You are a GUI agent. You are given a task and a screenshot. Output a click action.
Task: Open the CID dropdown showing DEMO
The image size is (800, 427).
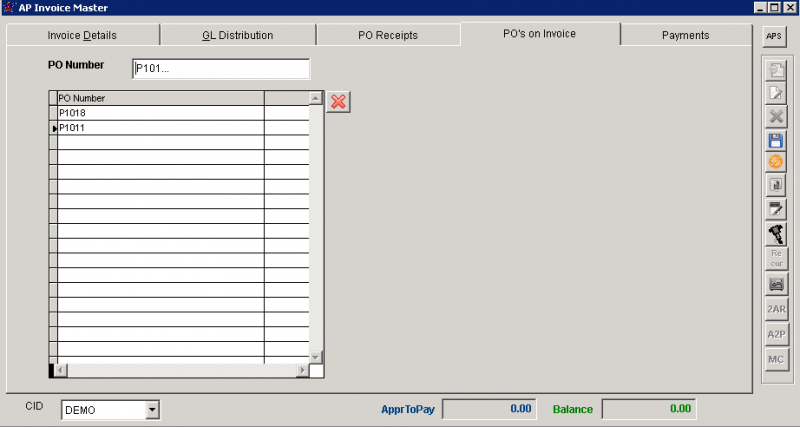(152, 409)
